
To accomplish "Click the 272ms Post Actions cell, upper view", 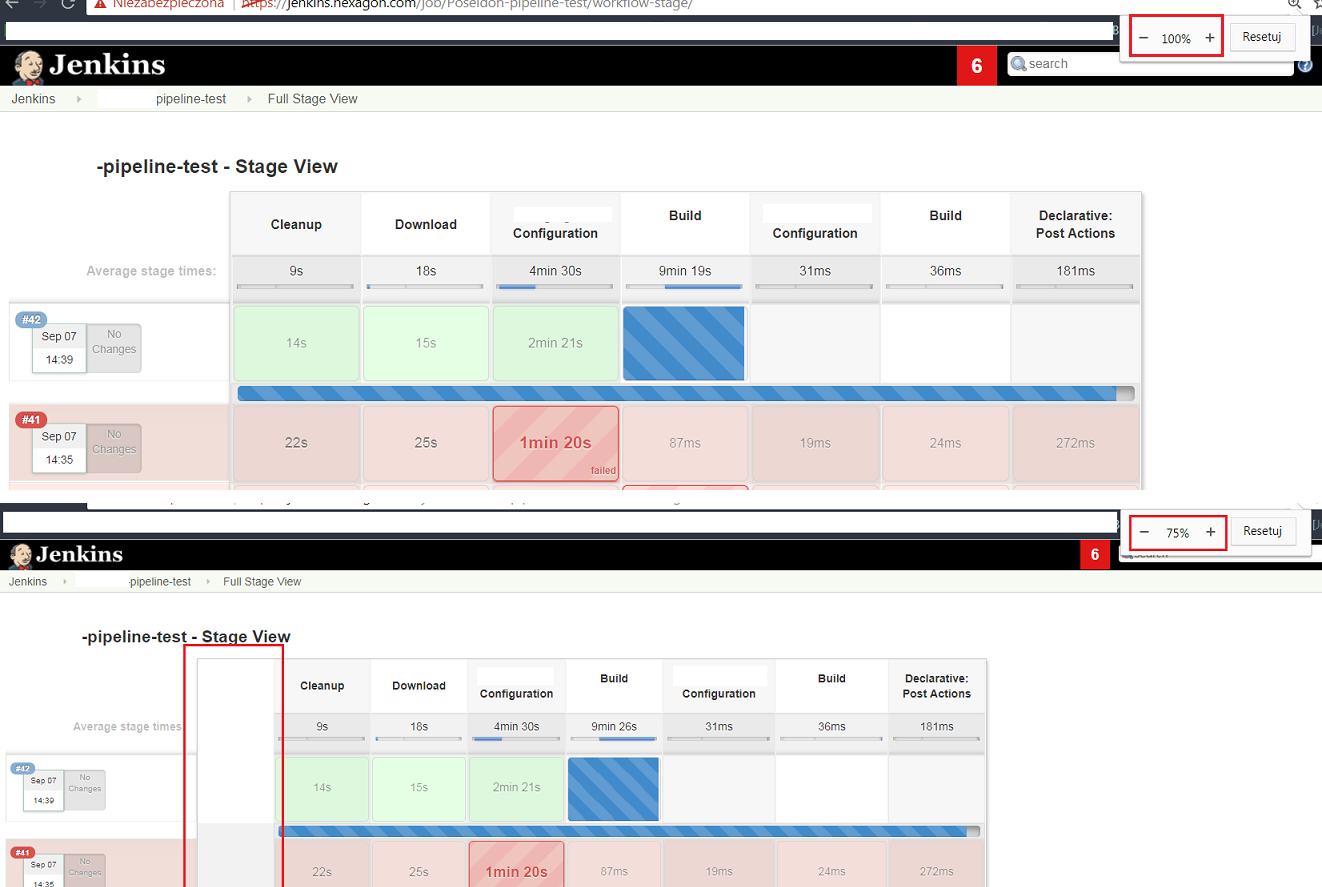I will (1075, 442).
